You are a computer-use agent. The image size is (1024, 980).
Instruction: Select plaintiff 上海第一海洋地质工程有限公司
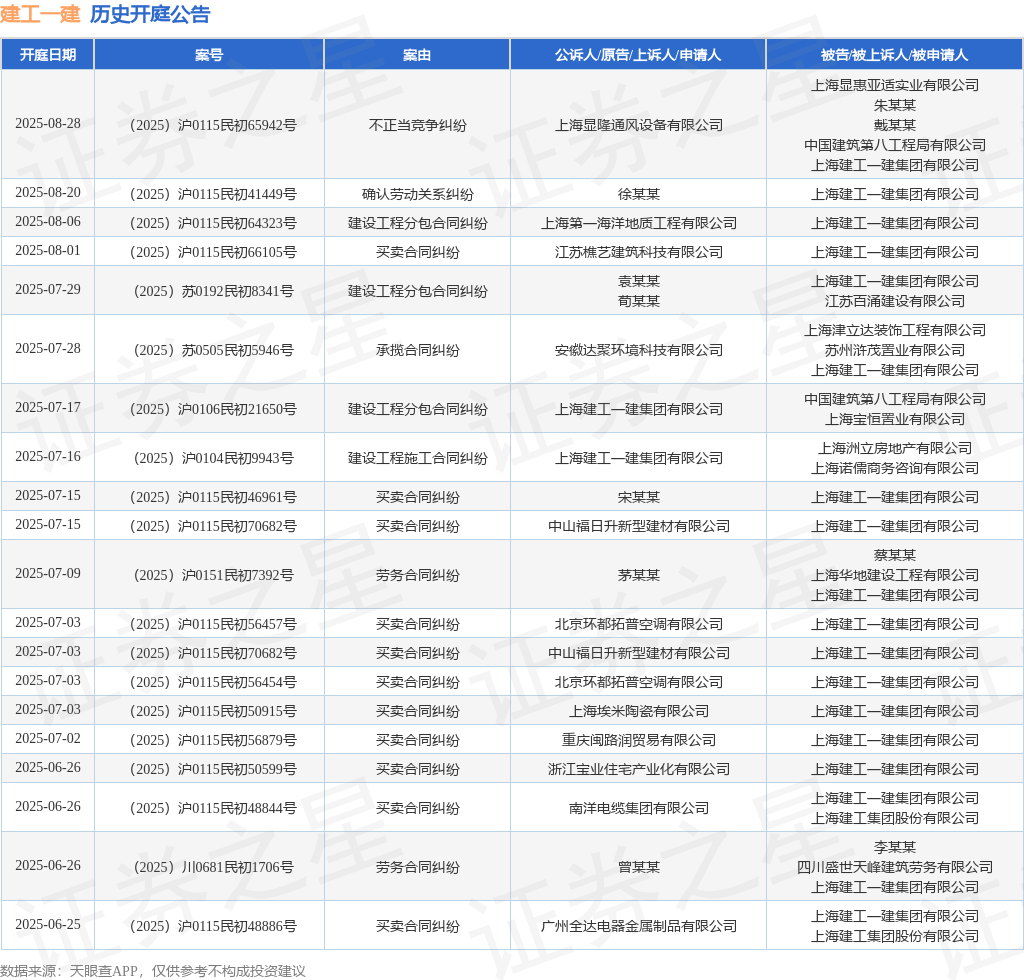point(639,223)
